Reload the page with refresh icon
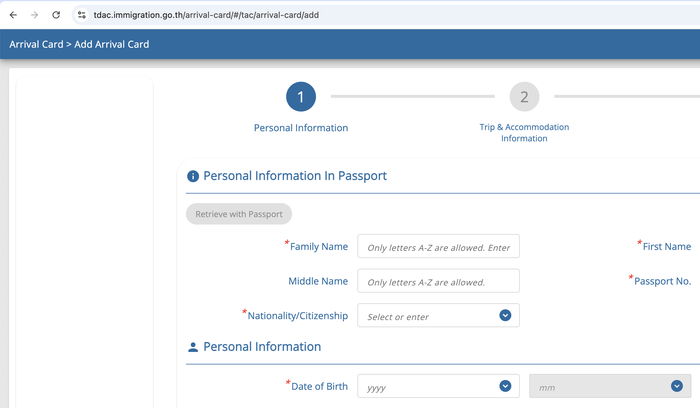The width and height of the screenshot is (700, 408). [x=56, y=15]
